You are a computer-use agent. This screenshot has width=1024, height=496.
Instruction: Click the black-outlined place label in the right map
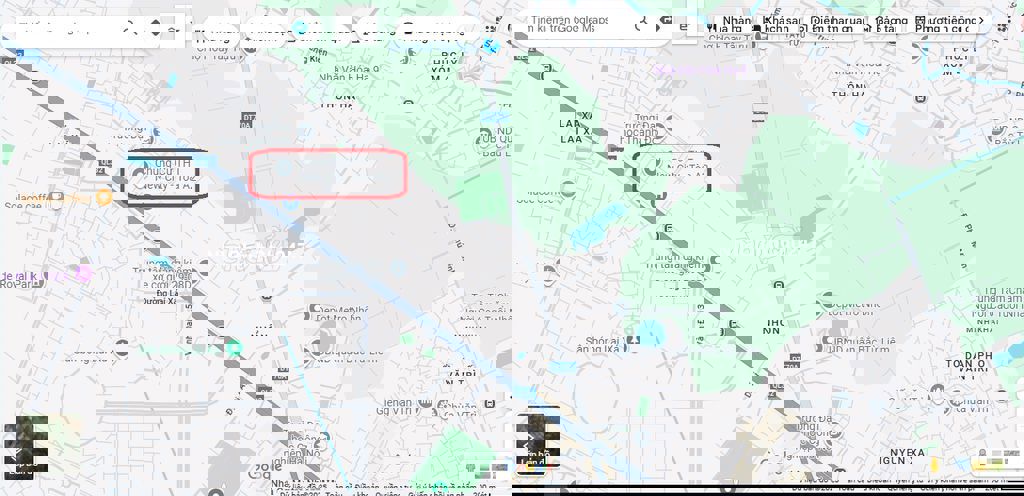coord(673,171)
